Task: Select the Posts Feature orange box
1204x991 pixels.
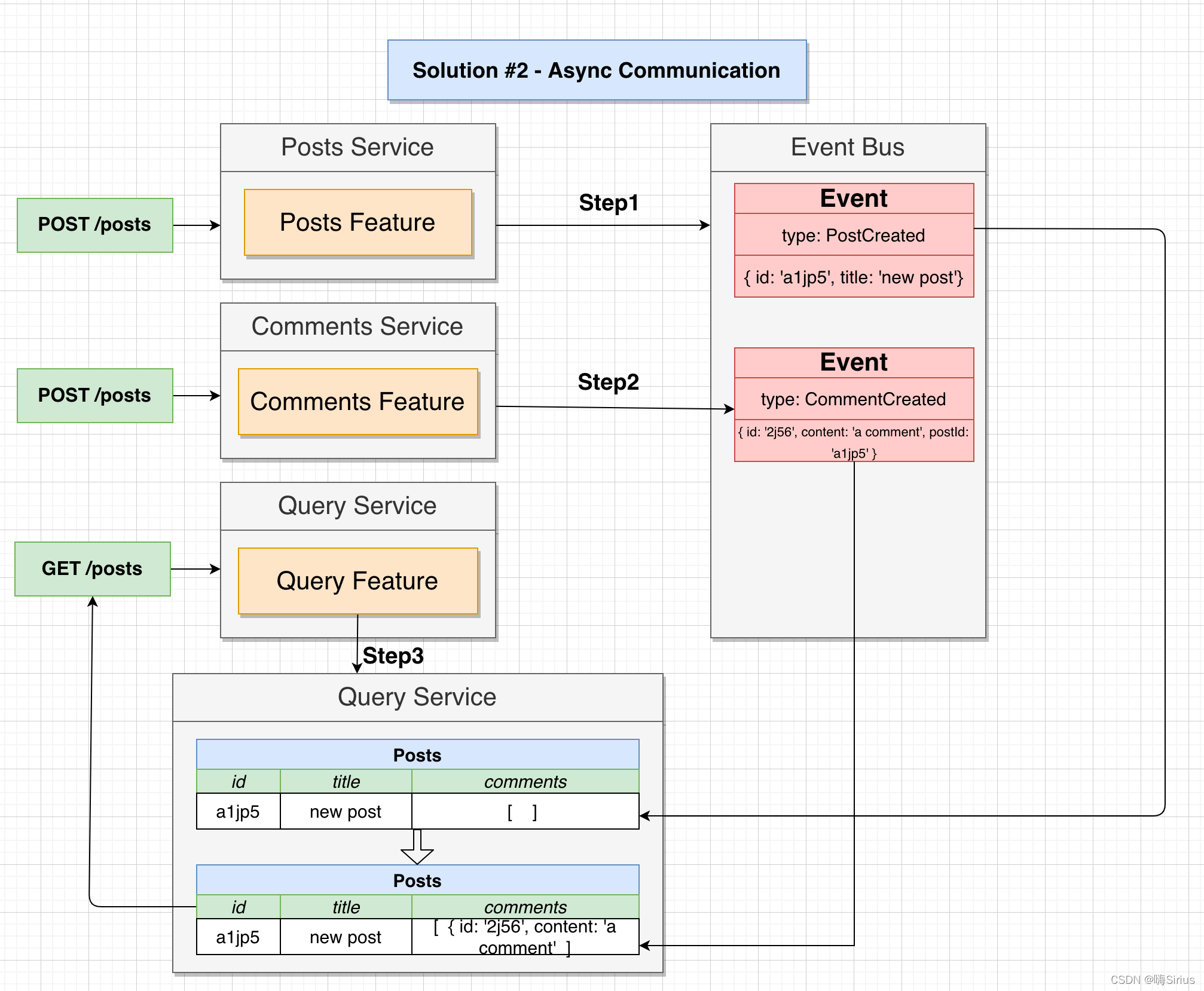Action: coord(357,222)
